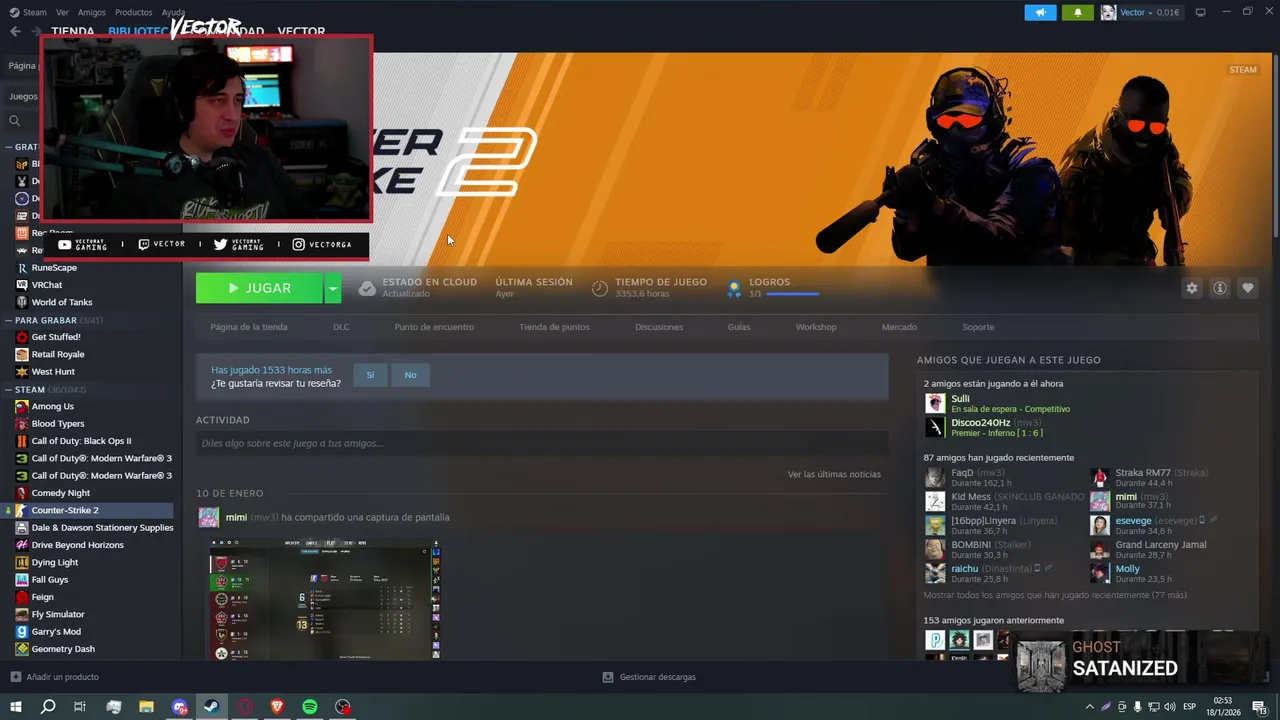Screen dimensions: 1280x720
Task: Open Tienda de puntos tab
Action: [x=554, y=327]
